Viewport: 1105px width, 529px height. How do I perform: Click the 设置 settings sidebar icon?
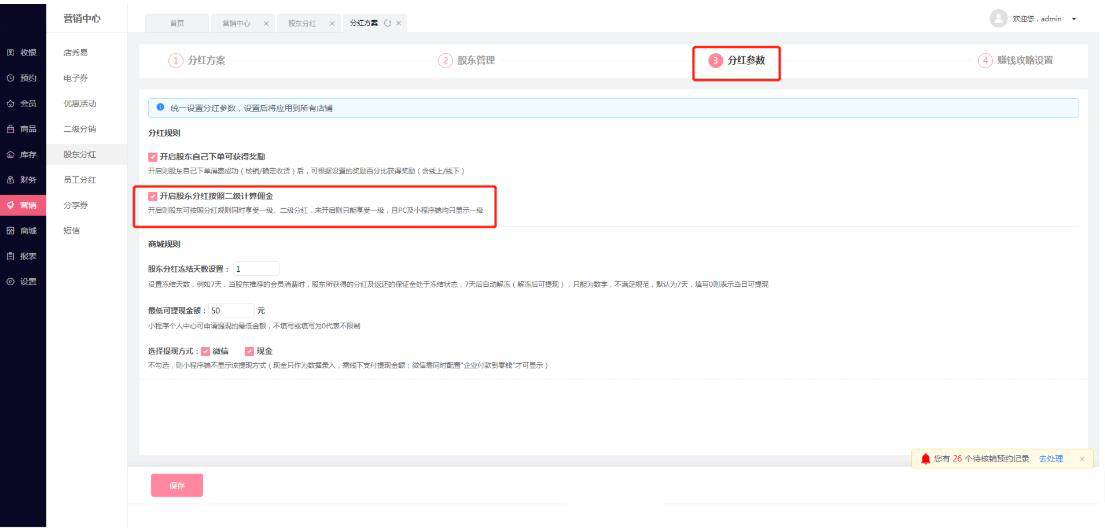click(x=11, y=281)
